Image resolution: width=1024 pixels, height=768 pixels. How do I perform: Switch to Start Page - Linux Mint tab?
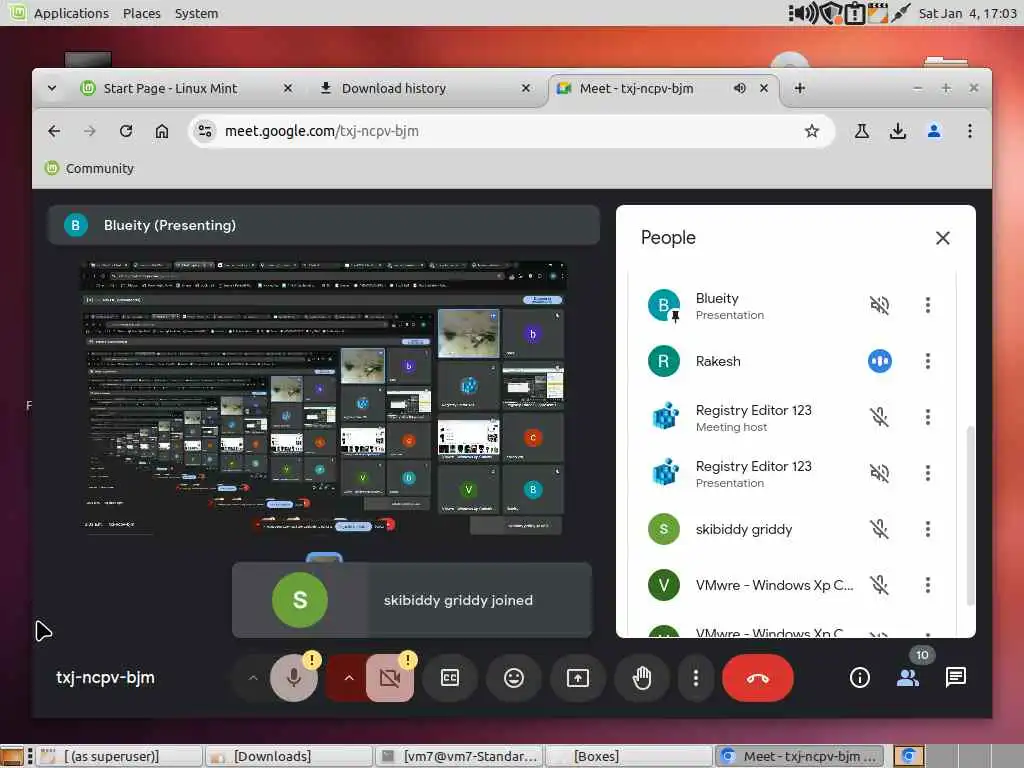(x=186, y=88)
